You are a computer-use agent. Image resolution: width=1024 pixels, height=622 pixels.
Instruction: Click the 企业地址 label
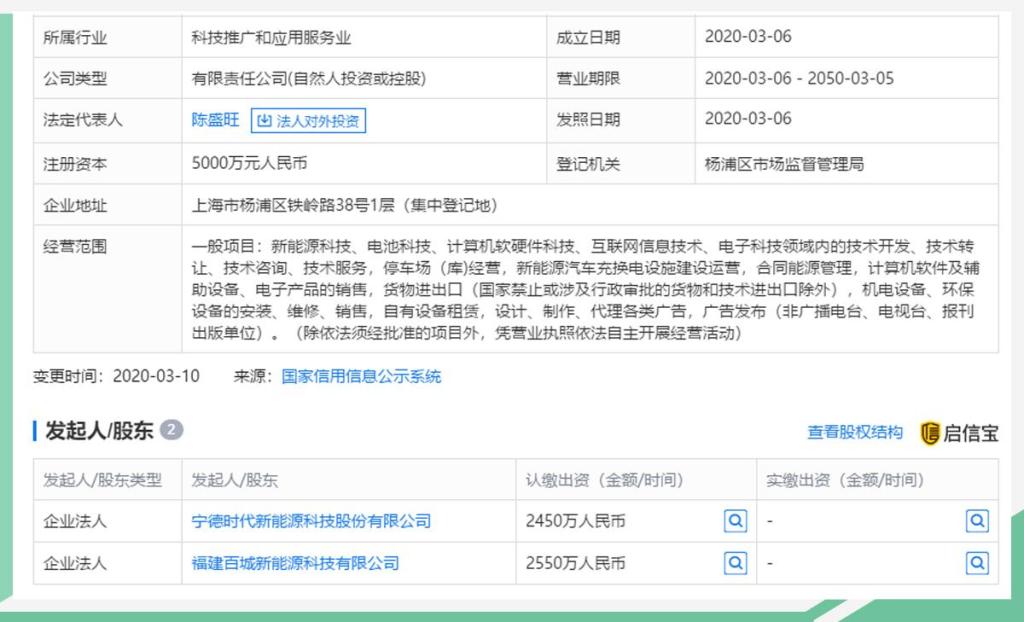(x=74, y=205)
